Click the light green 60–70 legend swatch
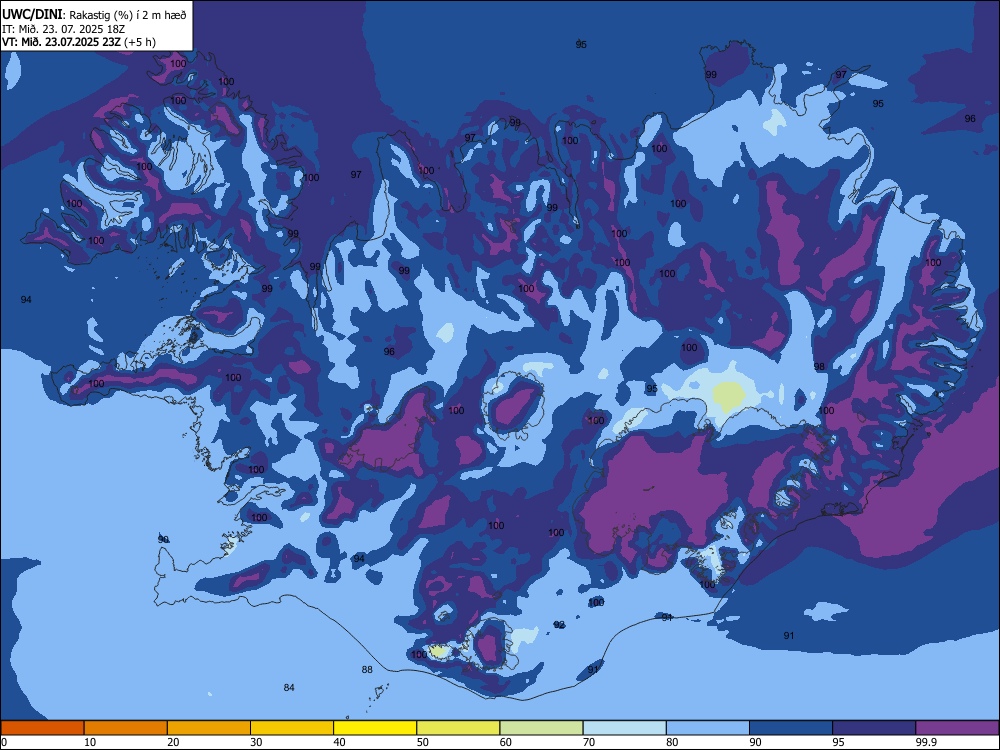Image resolution: width=1000 pixels, height=750 pixels. tap(541, 728)
